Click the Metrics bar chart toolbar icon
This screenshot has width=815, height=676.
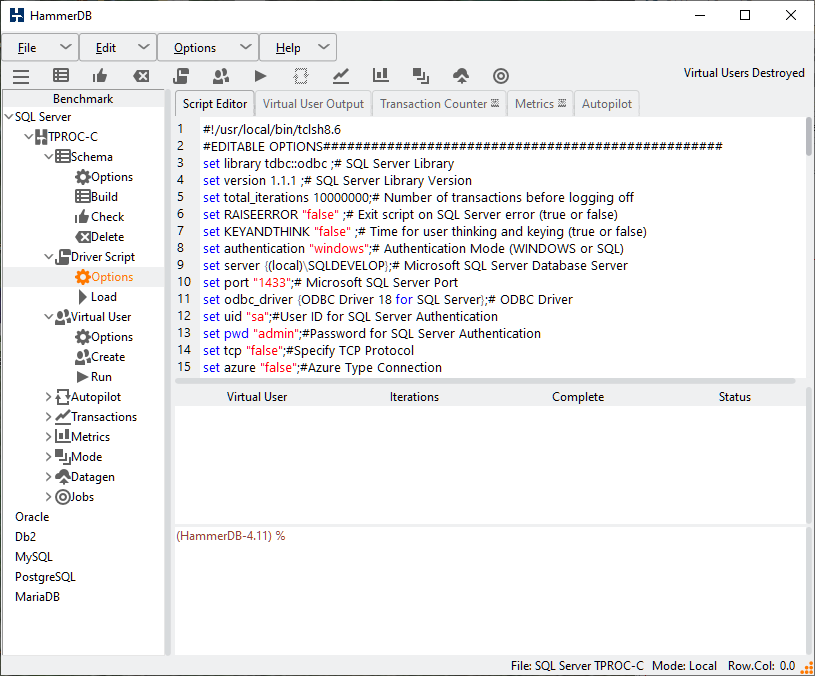coord(380,76)
